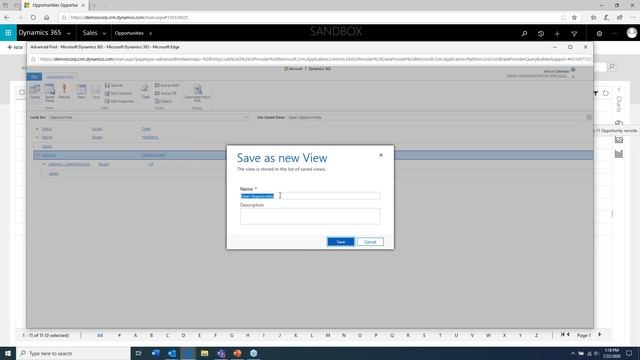Click the help icon in Advanced Find header

[x=573, y=70]
